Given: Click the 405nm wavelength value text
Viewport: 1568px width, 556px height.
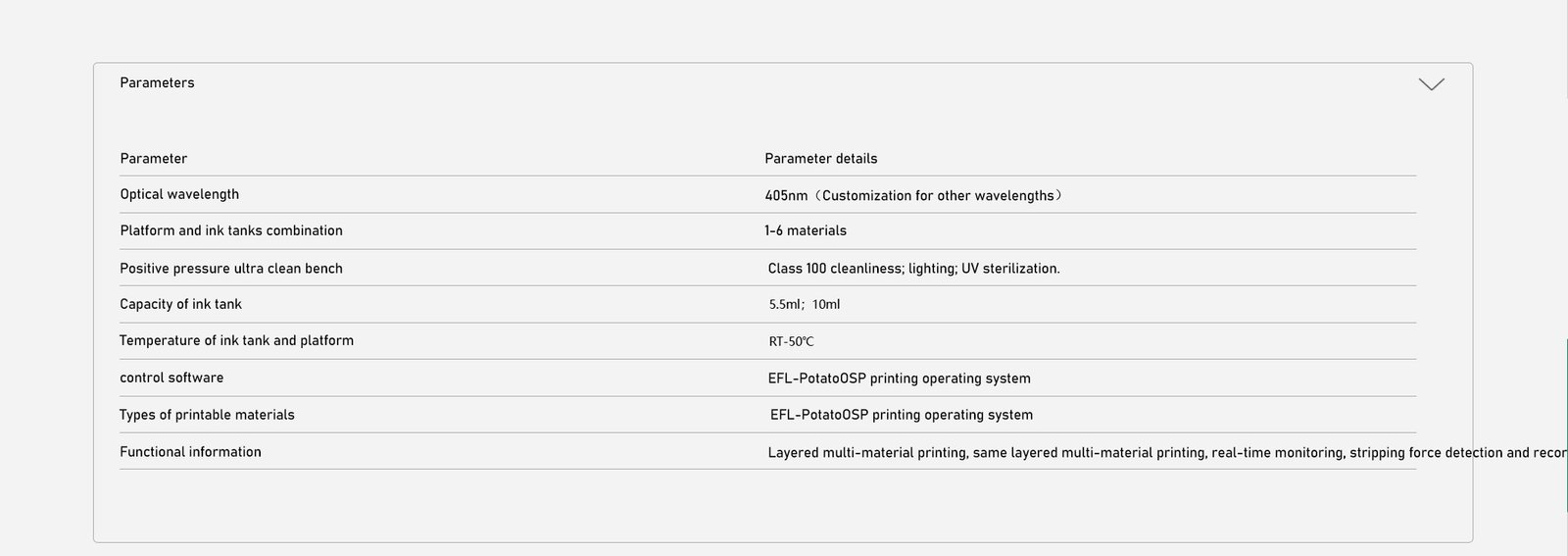Looking at the screenshot, I should click(913, 195).
